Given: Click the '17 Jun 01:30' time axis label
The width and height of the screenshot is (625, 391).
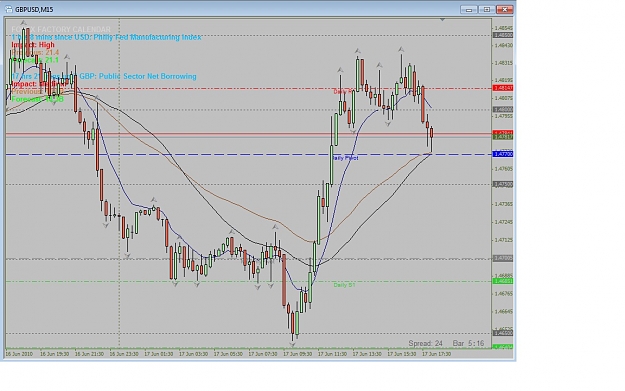Looking at the screenshot, I should [x=159, y=354].
